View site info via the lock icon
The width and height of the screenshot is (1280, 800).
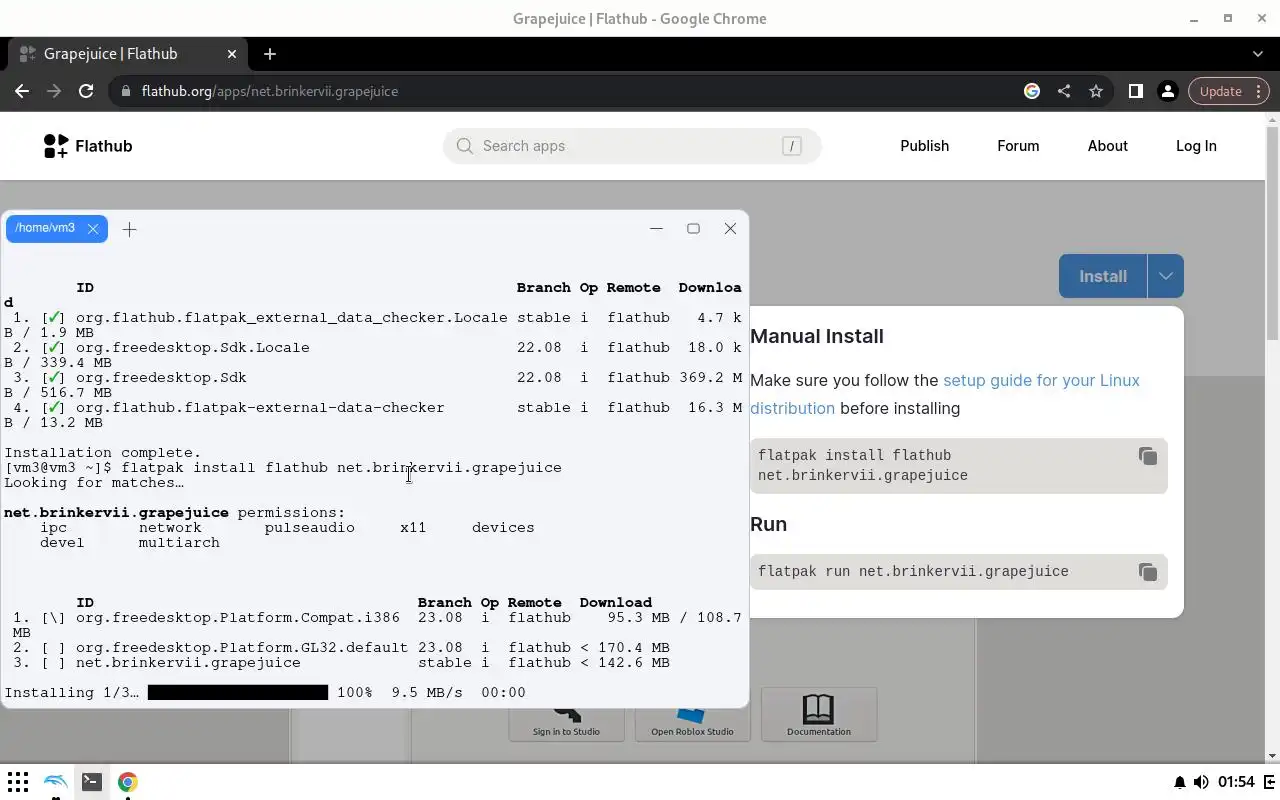pos(125,91)
